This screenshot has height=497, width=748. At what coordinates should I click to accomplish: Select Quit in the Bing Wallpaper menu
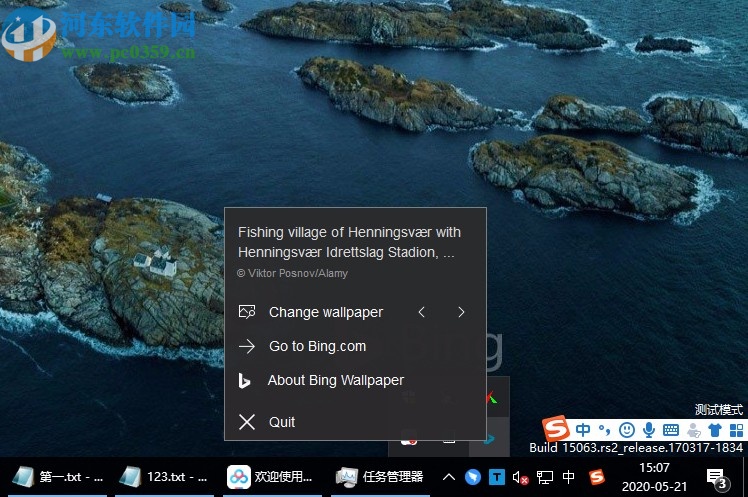click(x=282, y=422)
